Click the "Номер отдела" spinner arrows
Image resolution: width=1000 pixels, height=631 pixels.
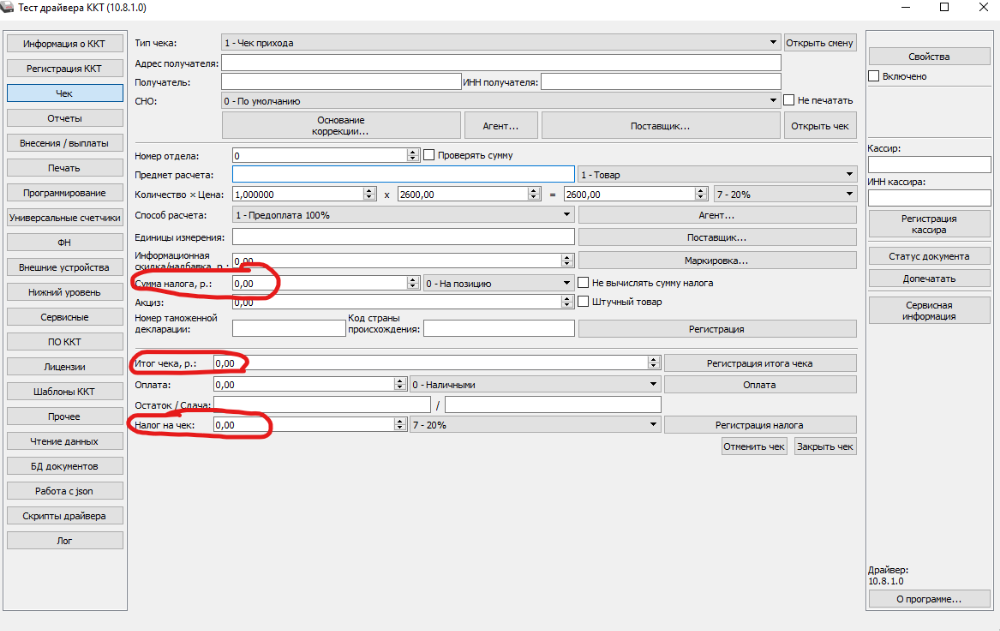click(x=413, y=156)
